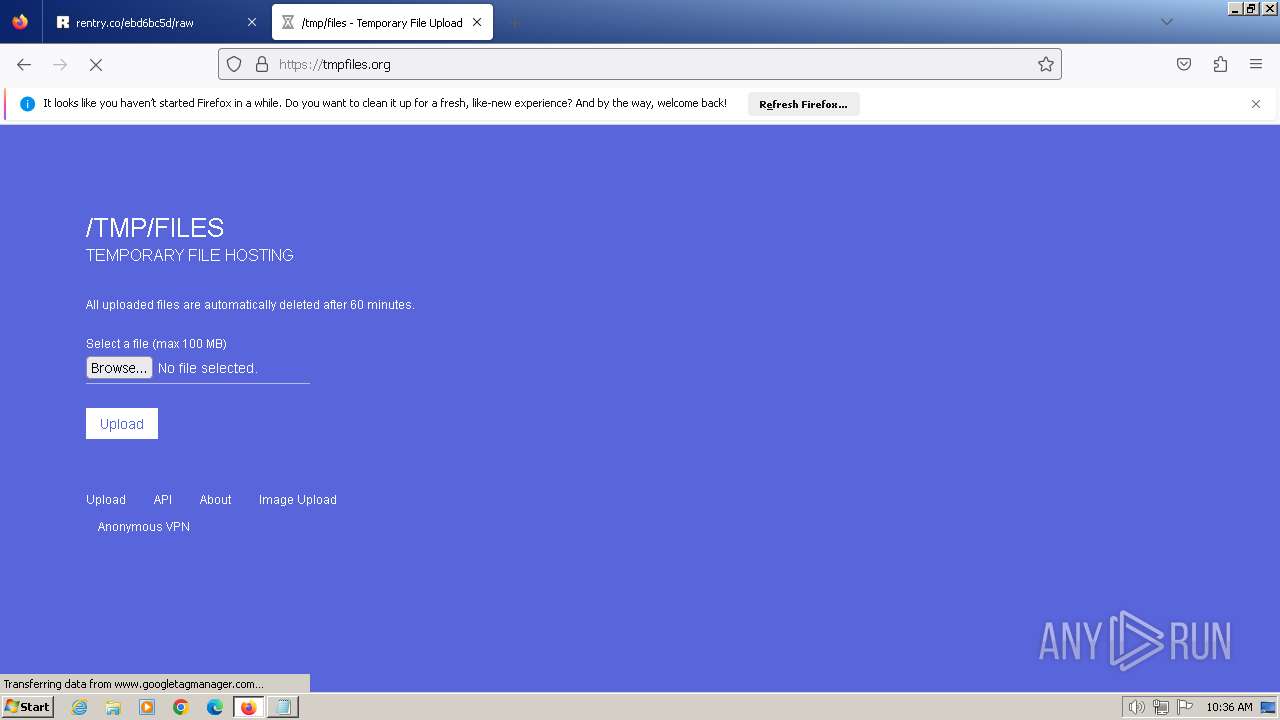Click the Browse file button
This screenshot has height=720, width=1280.
[119, 368]
